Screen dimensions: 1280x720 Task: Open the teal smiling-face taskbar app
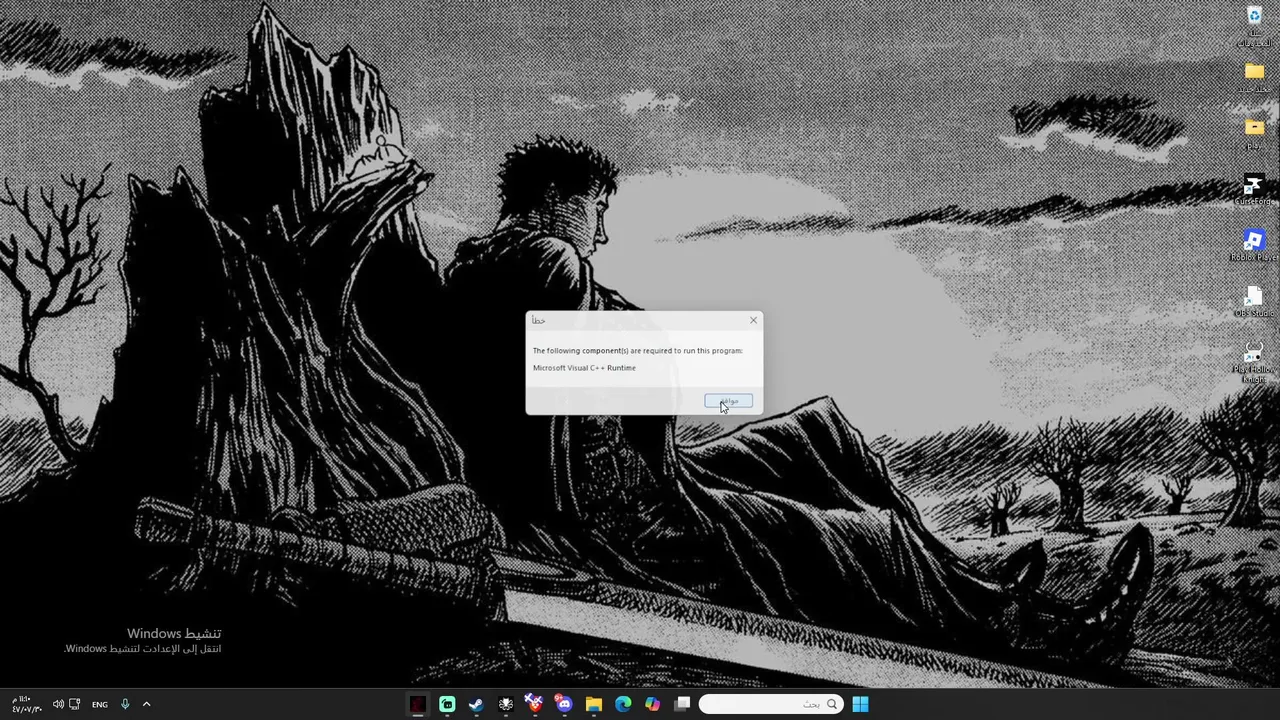click(447, 704)
